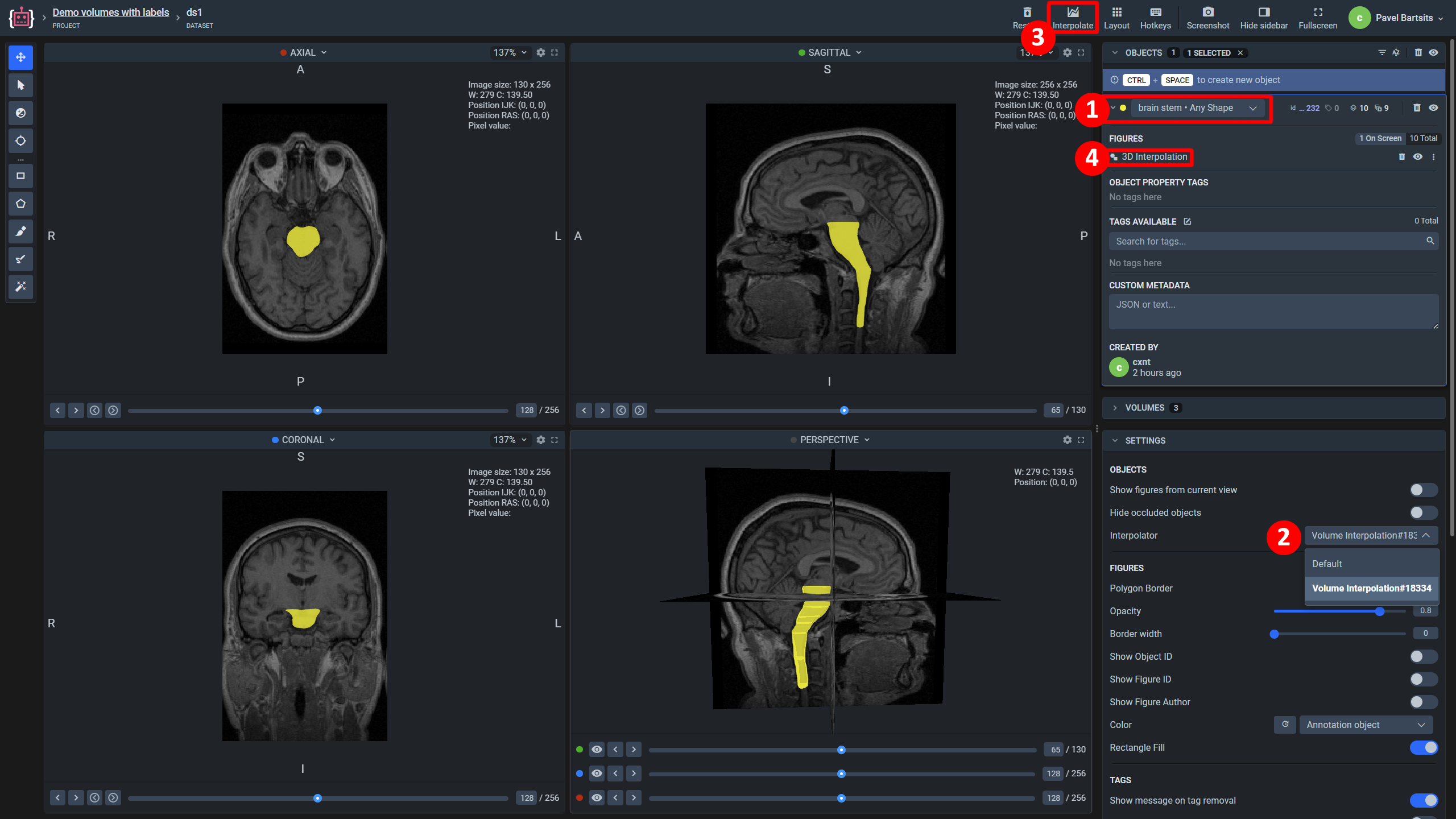This screenshot has height=819, width=1456.
Task: Hide the brain stem object visibility
Action: 1433,108
